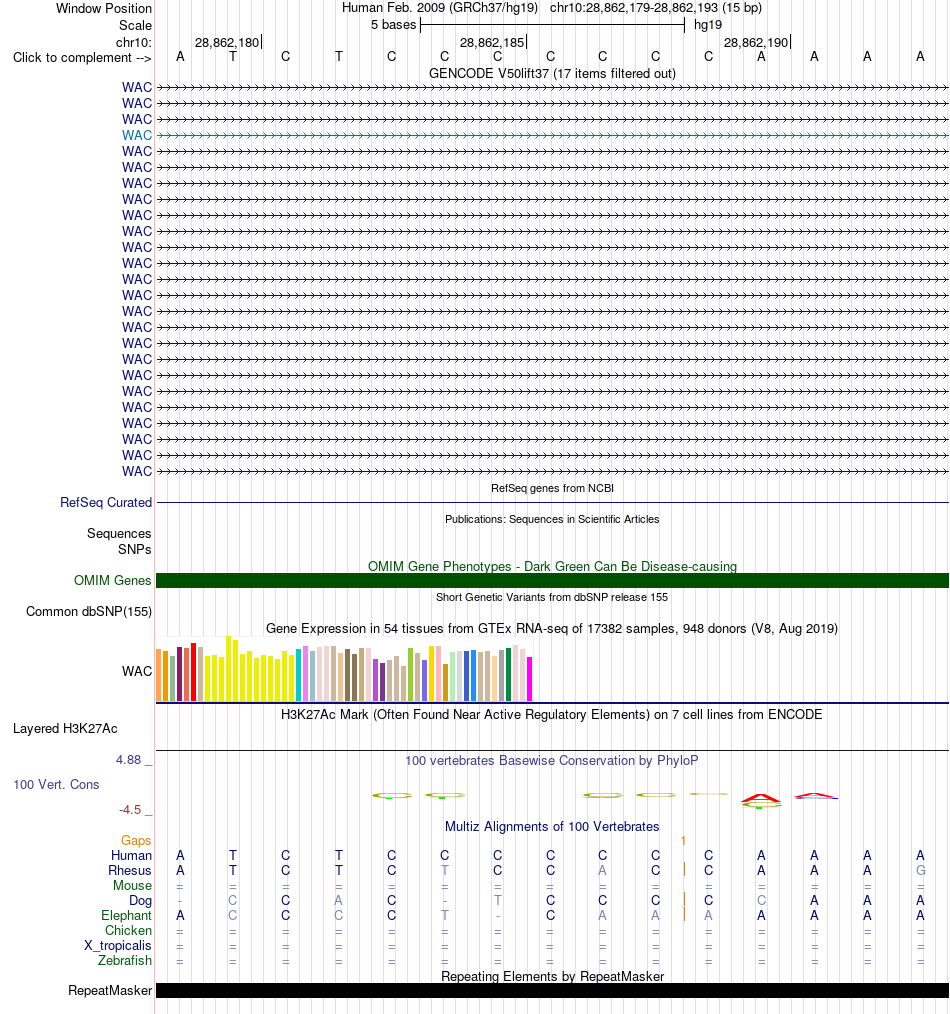Click the RepeatMasker track label

110,991
